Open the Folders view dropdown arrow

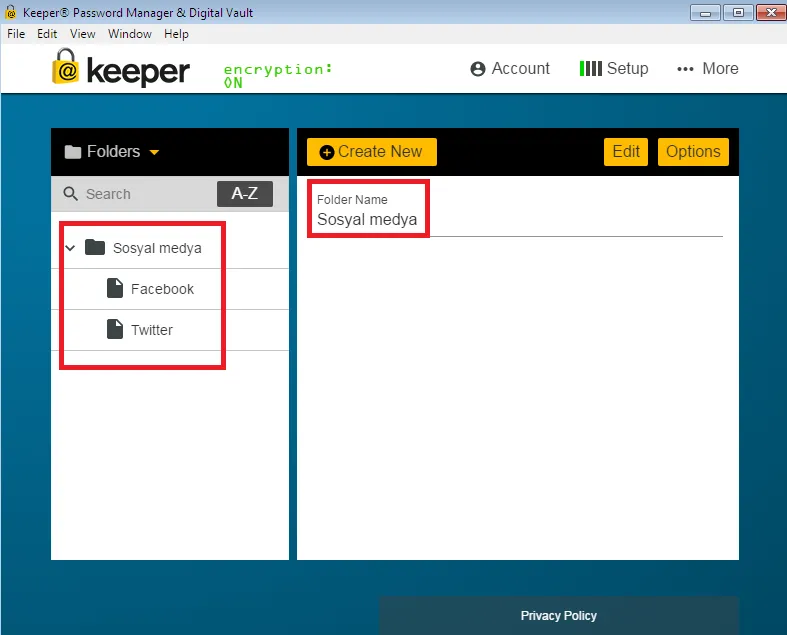click(154, 152)
